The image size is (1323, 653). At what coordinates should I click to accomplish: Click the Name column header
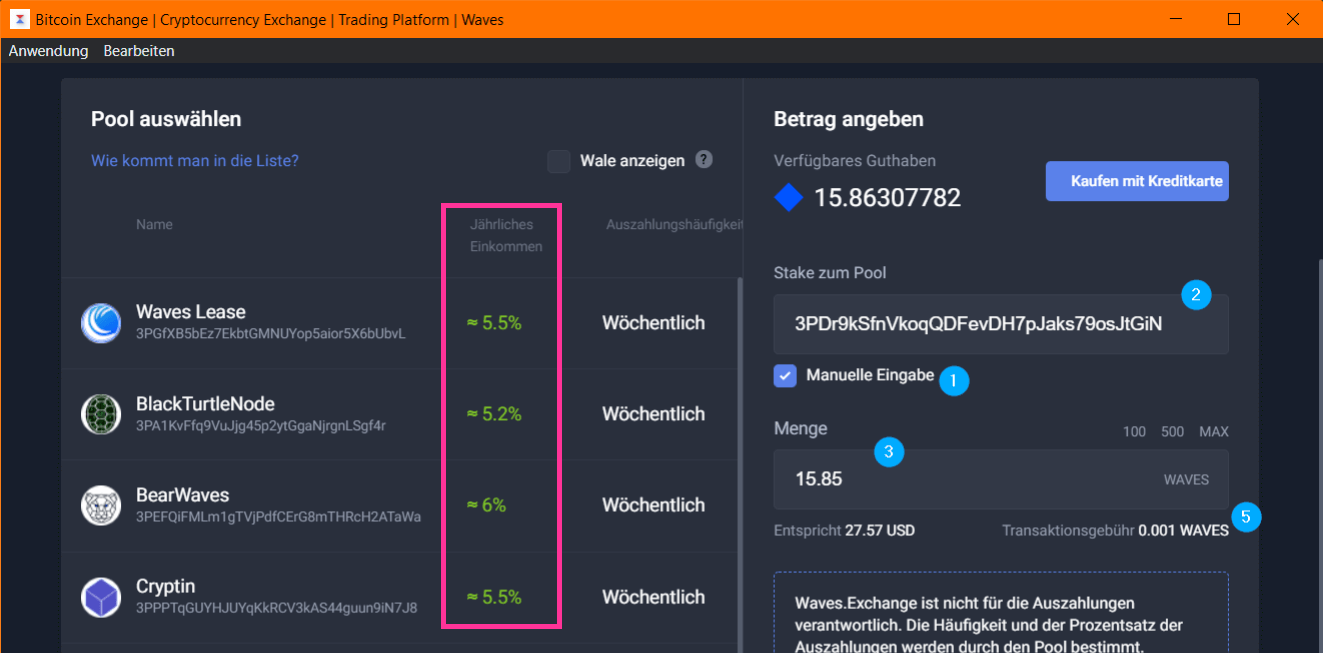[x=154, y=224]
